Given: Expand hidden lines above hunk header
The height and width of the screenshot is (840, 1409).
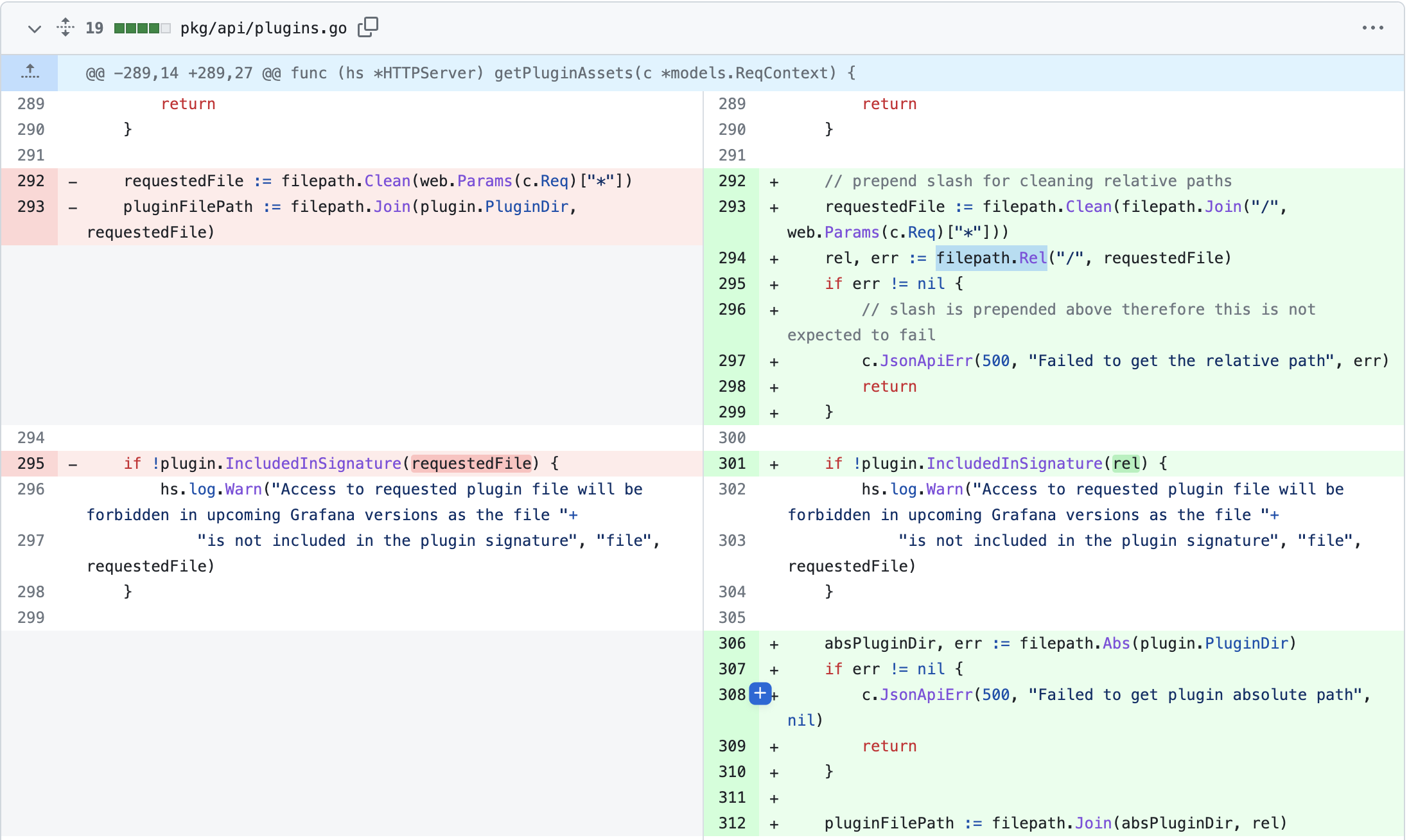Looking at the screenshot, I should 30,73.
